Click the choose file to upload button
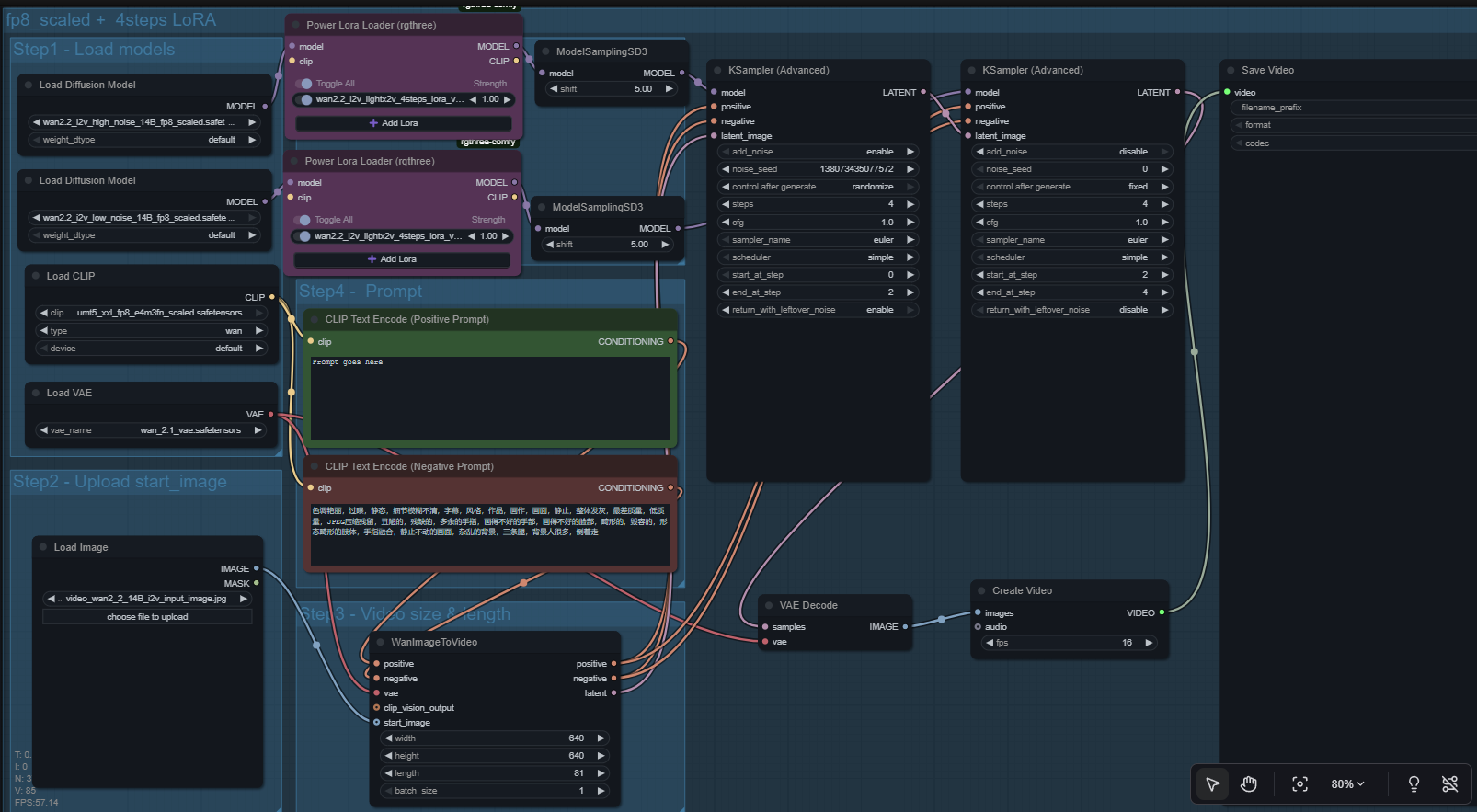This screenshot has width=1477, height=812. point(147,617)
